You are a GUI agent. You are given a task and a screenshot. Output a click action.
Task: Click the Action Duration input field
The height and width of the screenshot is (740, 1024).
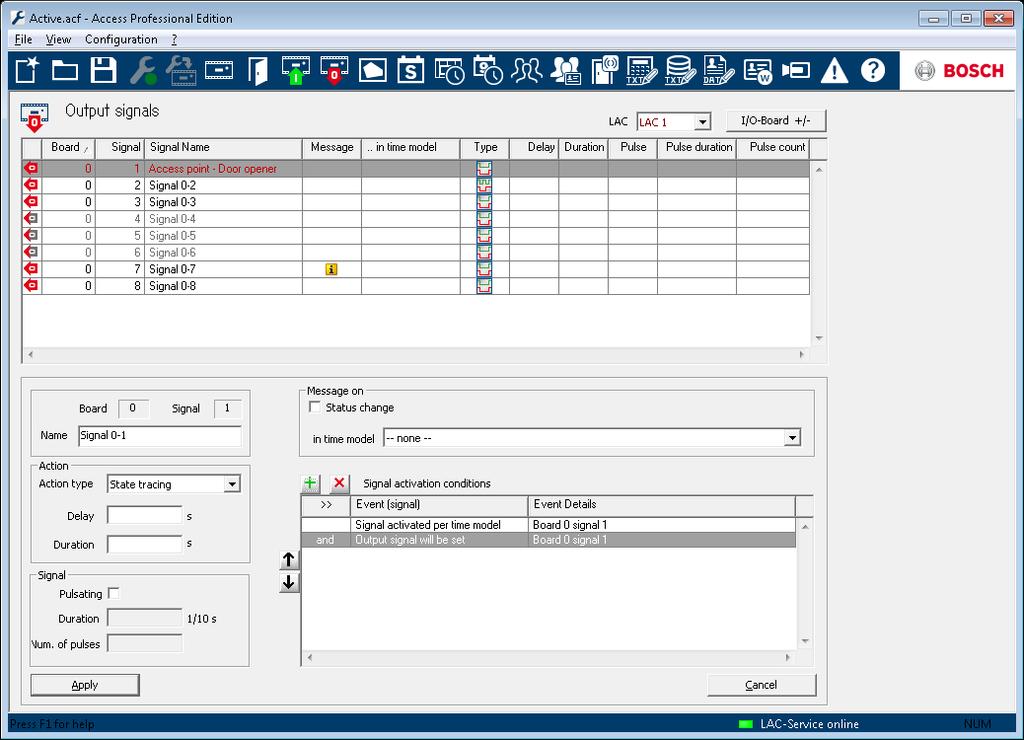point(144,544)
